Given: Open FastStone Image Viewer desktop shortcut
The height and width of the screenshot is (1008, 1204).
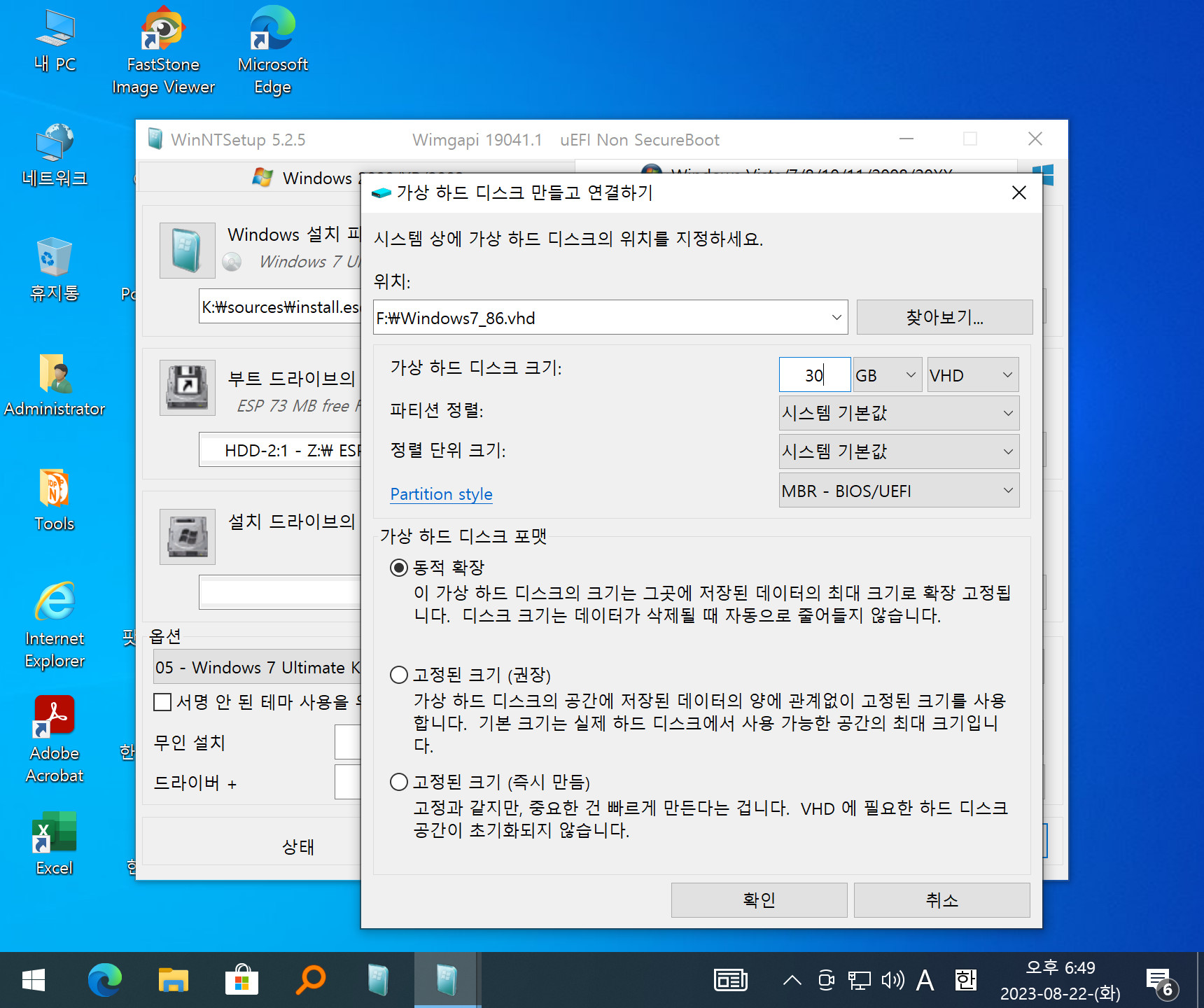Looking at the screenshot, I should [163, 51].
